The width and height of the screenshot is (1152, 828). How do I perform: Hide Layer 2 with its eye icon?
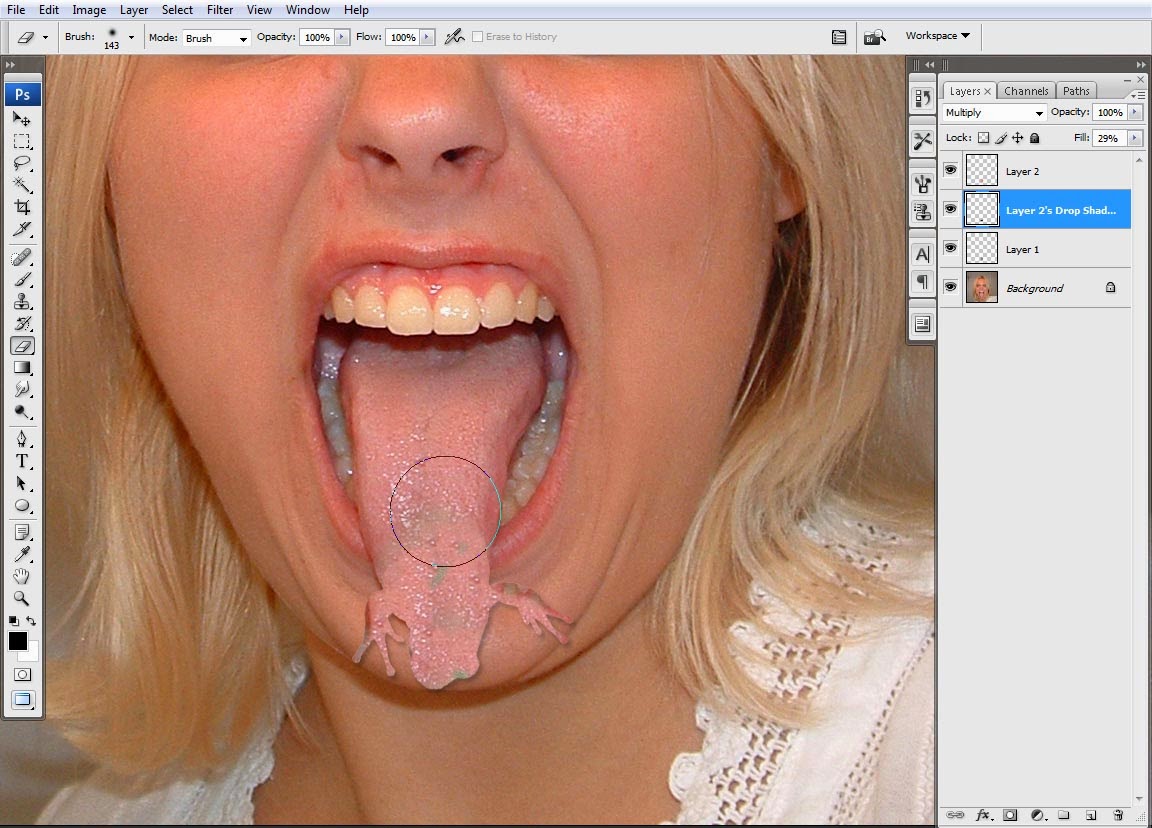click(950, 170)
